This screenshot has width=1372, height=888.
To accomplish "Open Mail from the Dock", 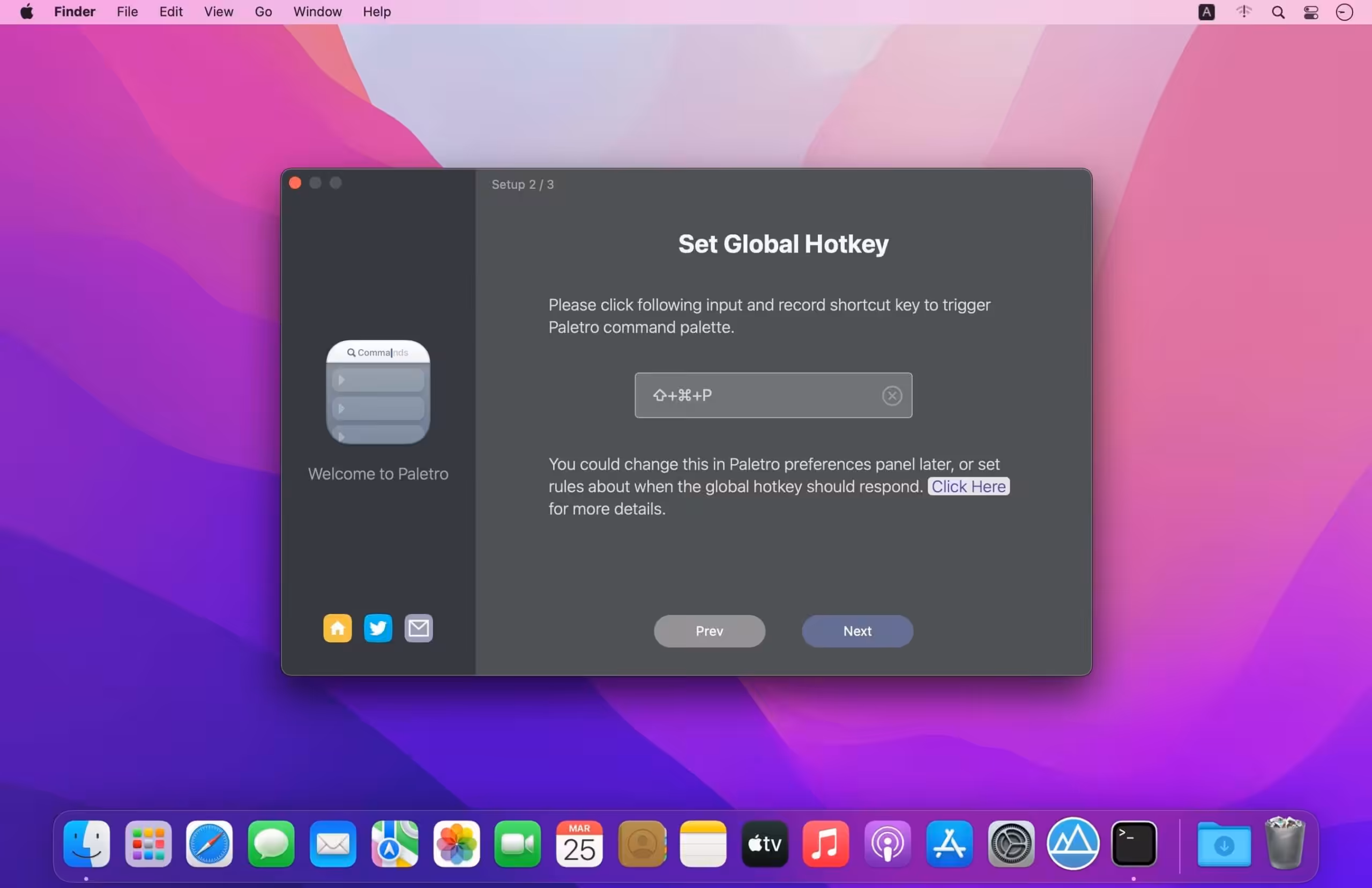I will click(x=332, y=843).
